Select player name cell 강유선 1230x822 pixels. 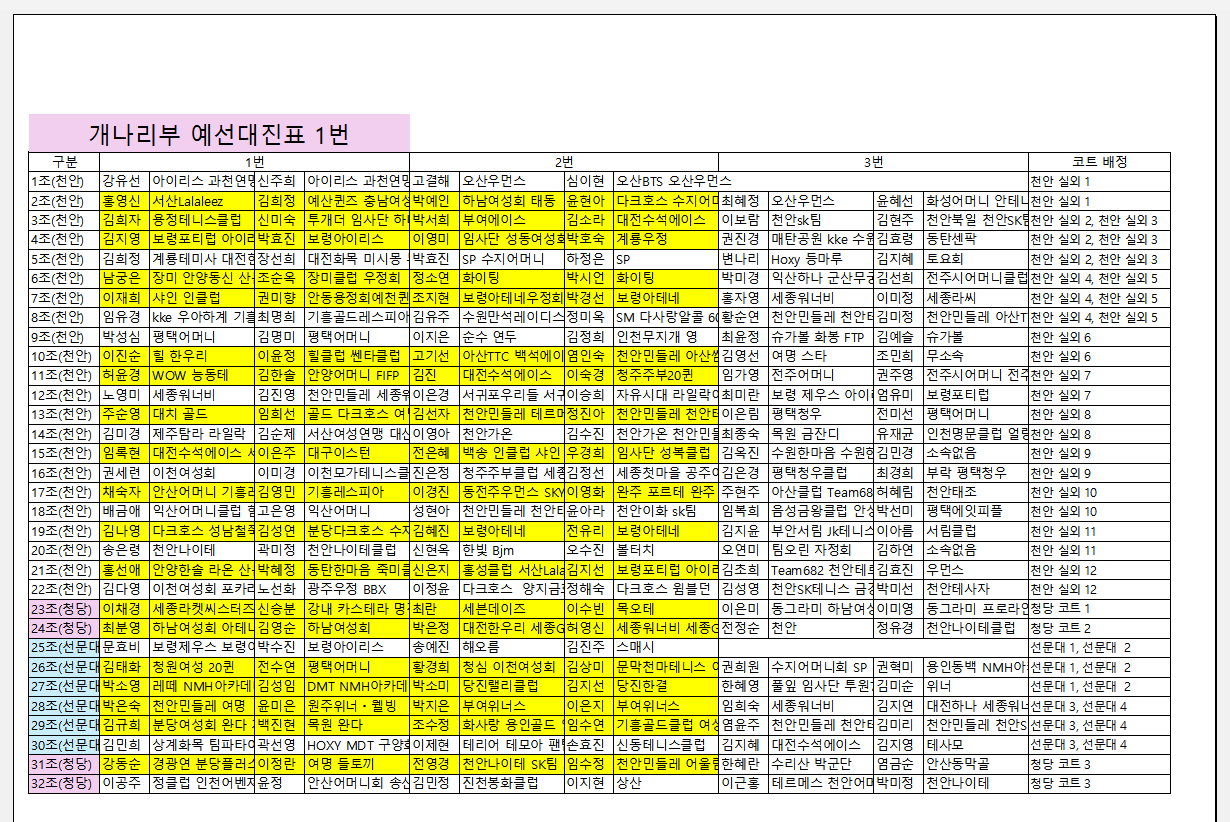pos(124,181)
